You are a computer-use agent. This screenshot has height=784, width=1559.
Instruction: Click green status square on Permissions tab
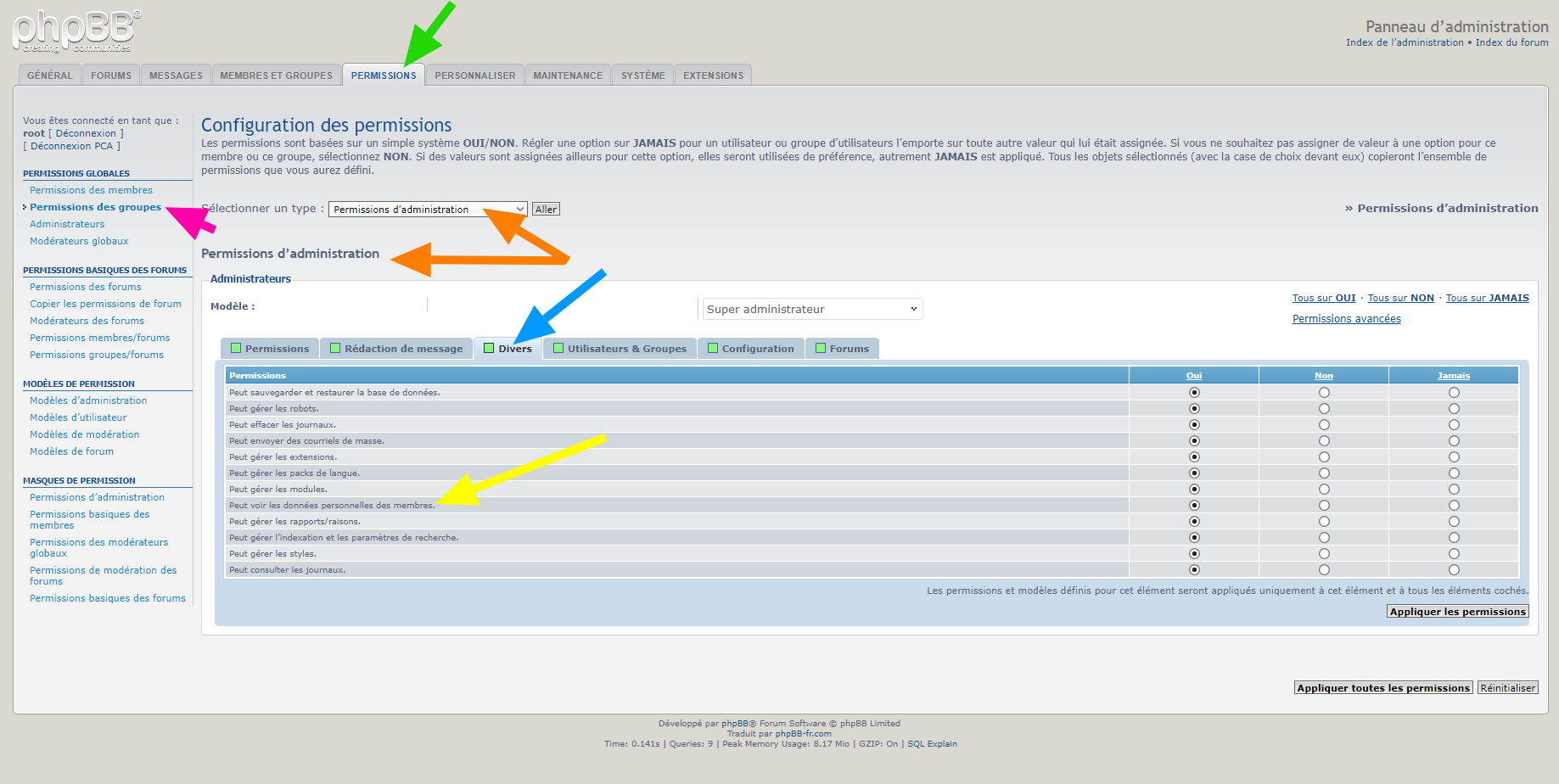(x=236, y=348)
